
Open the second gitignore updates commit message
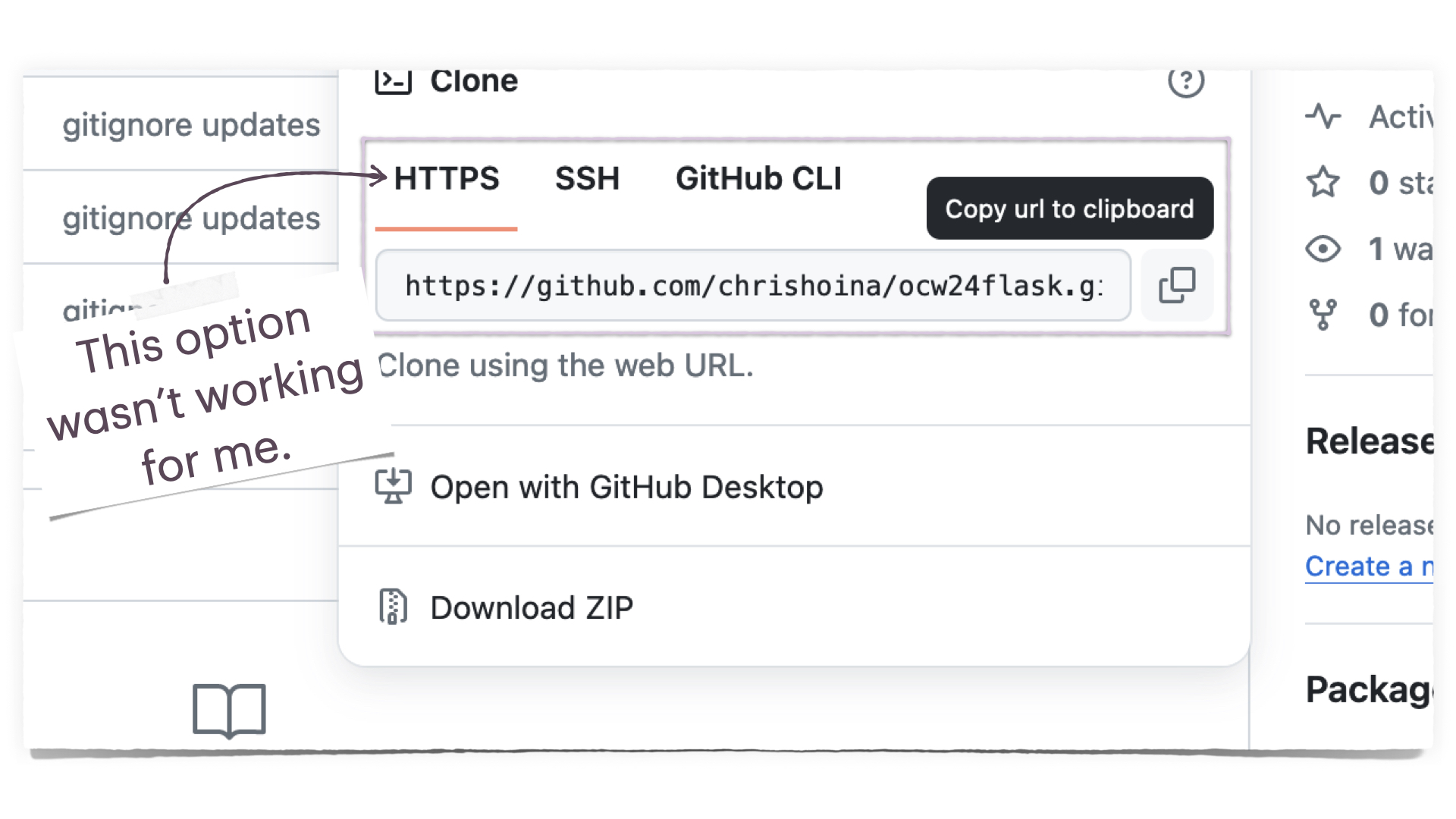pos(191,218)
